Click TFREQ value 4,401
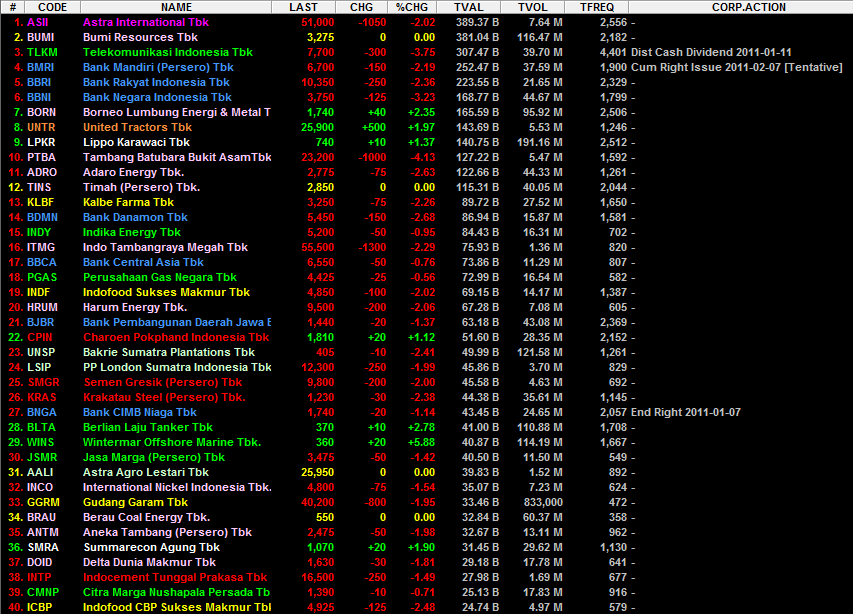 pyautogui.click(x=613, y=52)
